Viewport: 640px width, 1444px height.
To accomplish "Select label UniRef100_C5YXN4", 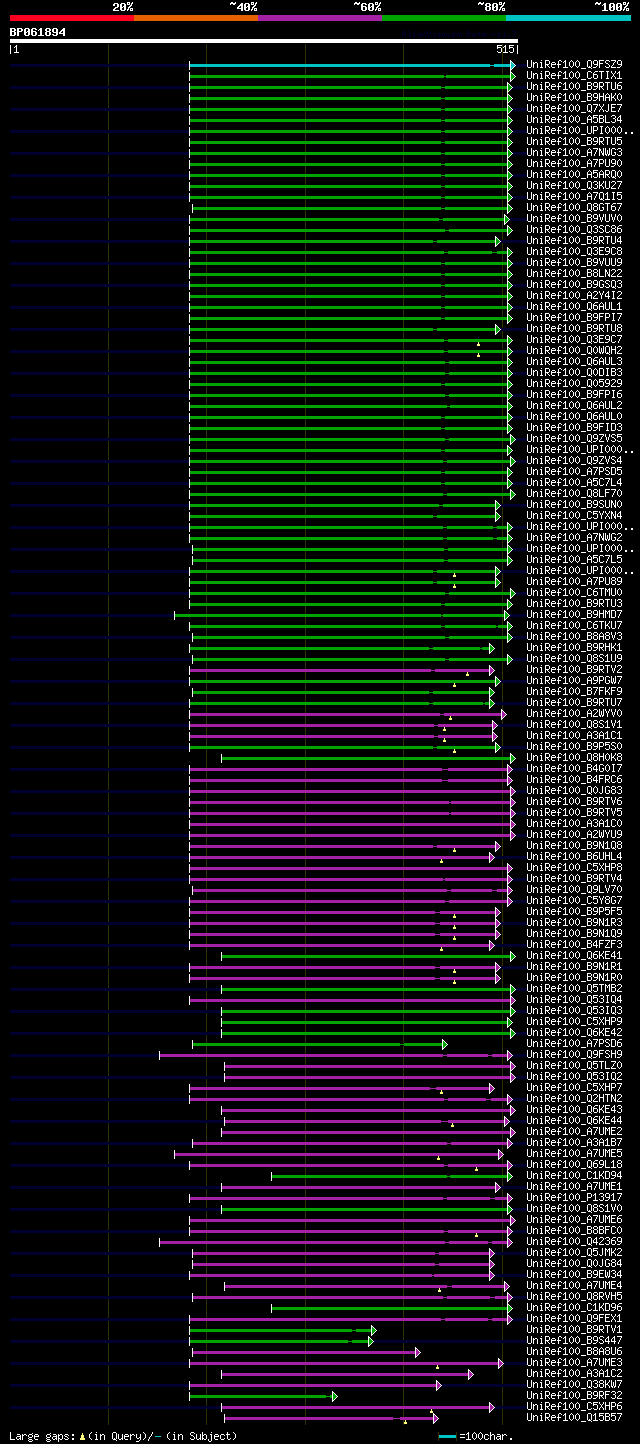I will [x=574, y=516].
